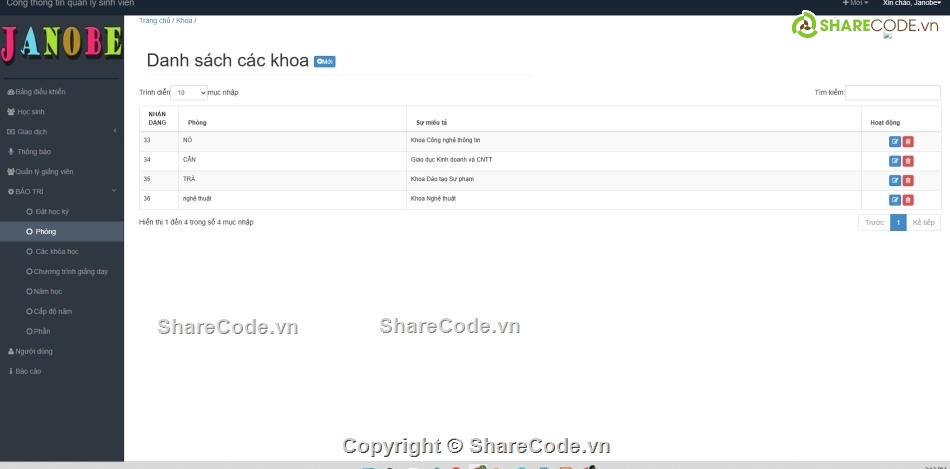Sort table by Phòng column header
The image size is (950, 469).
[x=197, y=122]
